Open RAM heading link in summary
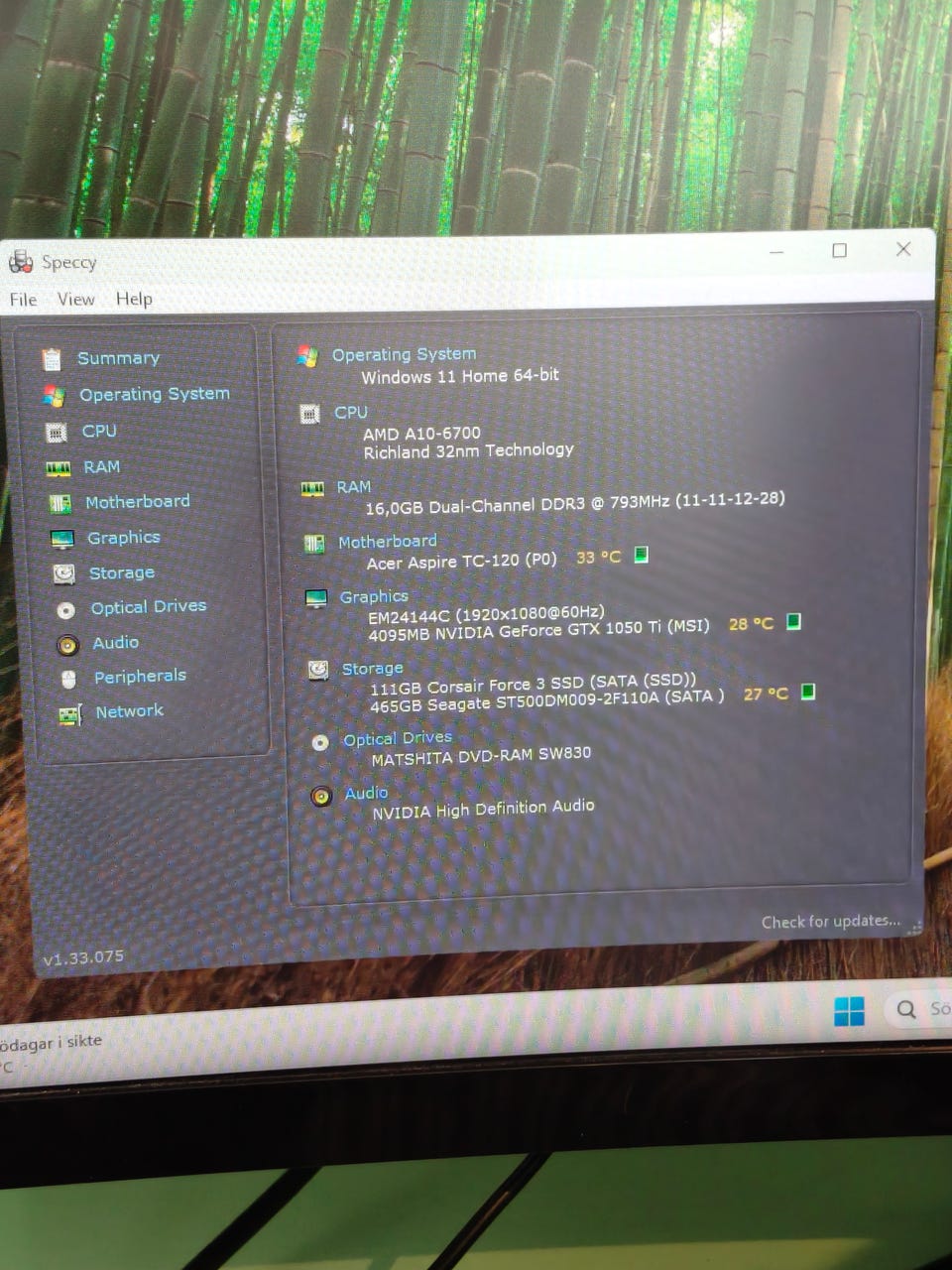 (353, 486)
